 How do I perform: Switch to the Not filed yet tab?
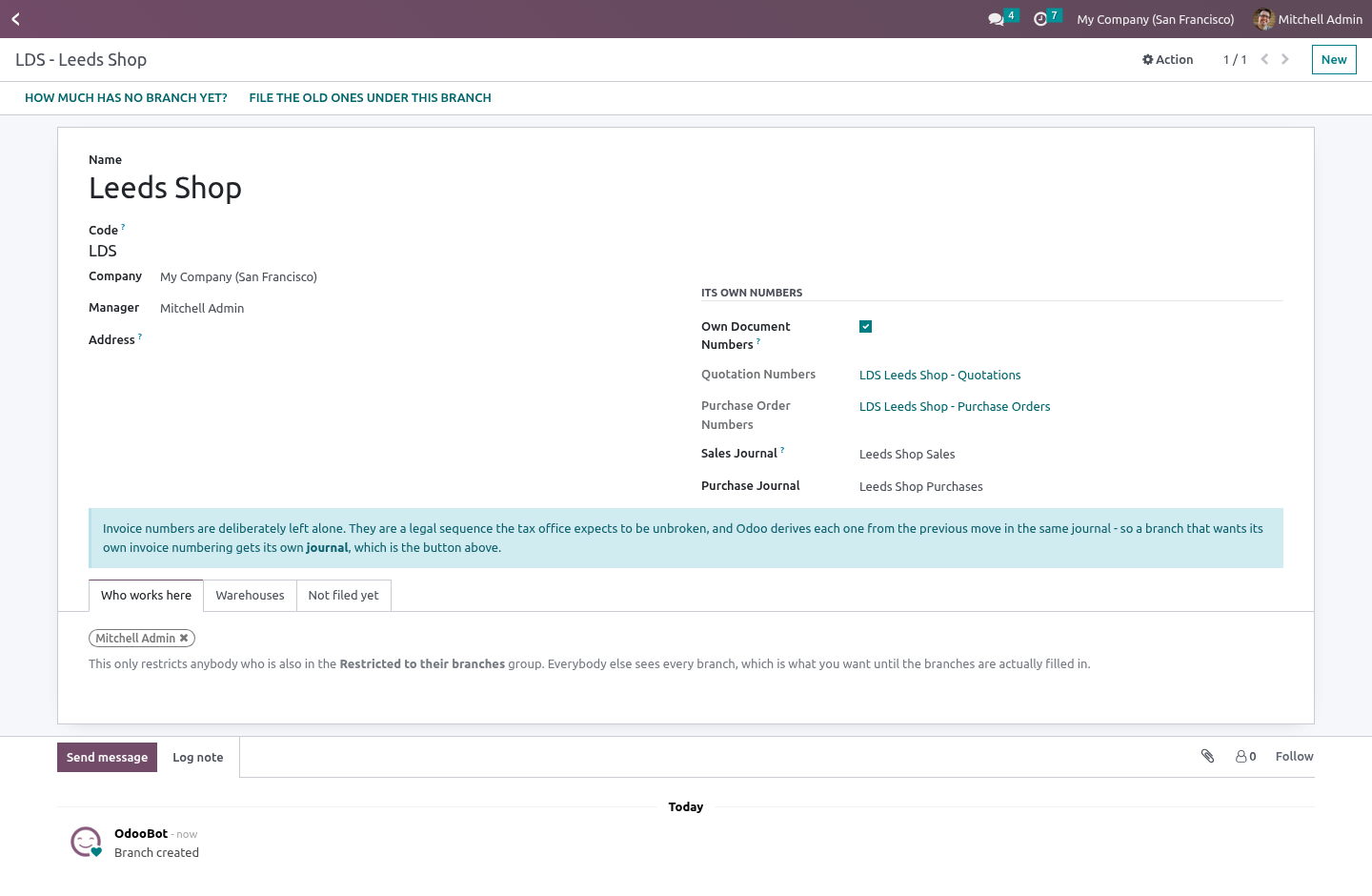point(343,596)
